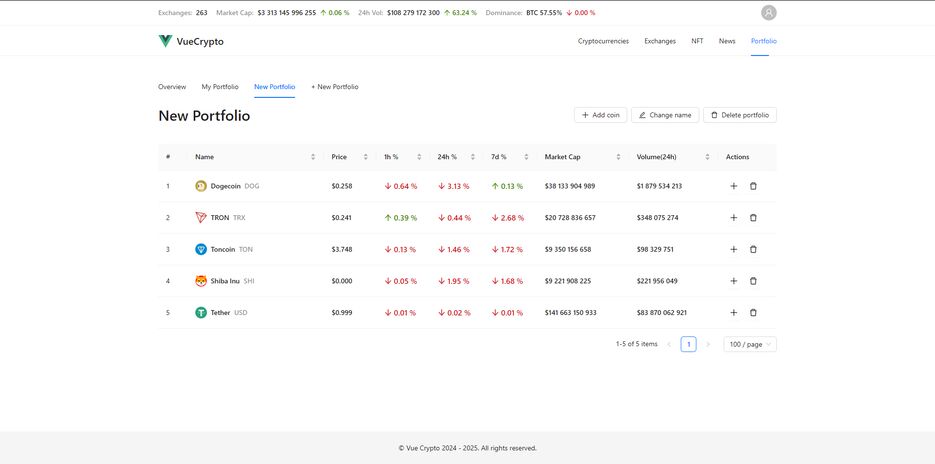Click the Toncoin coin icon
Viewport: 935px width, 464px height.
201,249
